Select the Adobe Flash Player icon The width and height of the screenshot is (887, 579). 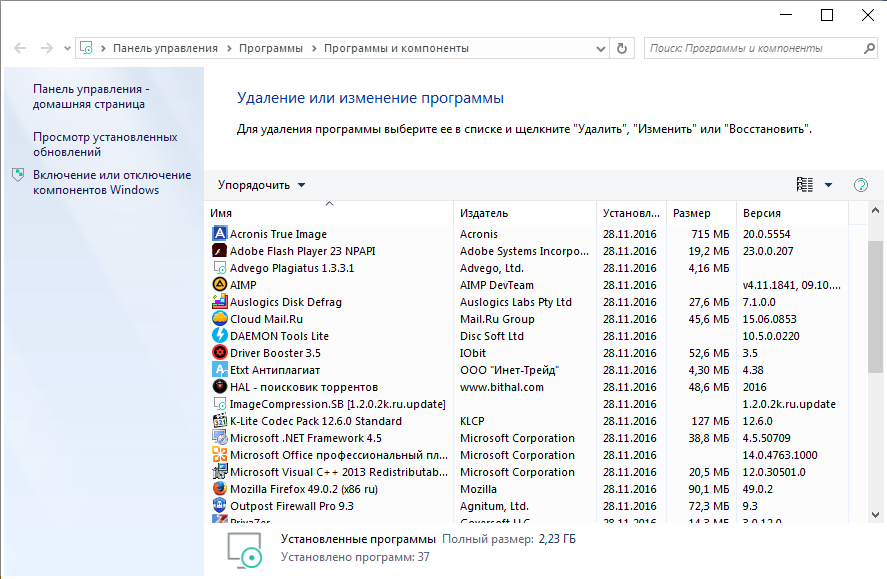220,251
